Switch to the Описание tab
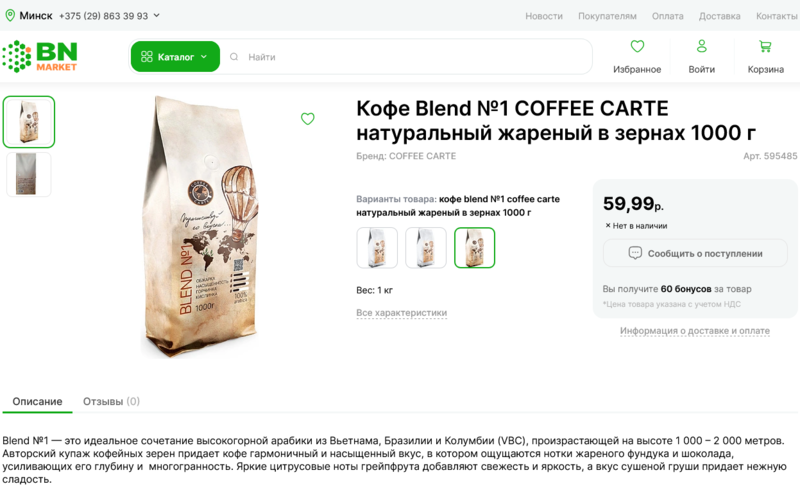 pyautogui.click(x=37, y=401)
